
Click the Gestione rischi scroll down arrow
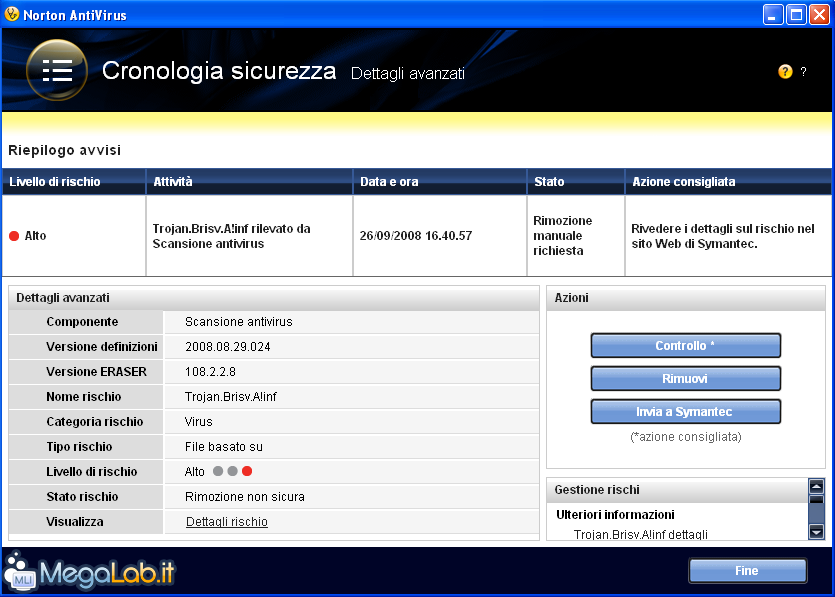coord(816,531)
